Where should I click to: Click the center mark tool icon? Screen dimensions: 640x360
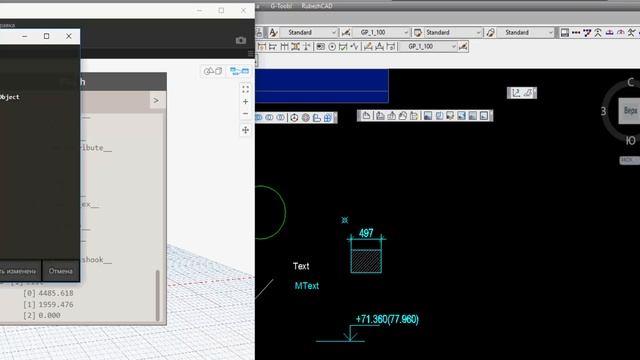pyautogui.click(x=332, y=47)
